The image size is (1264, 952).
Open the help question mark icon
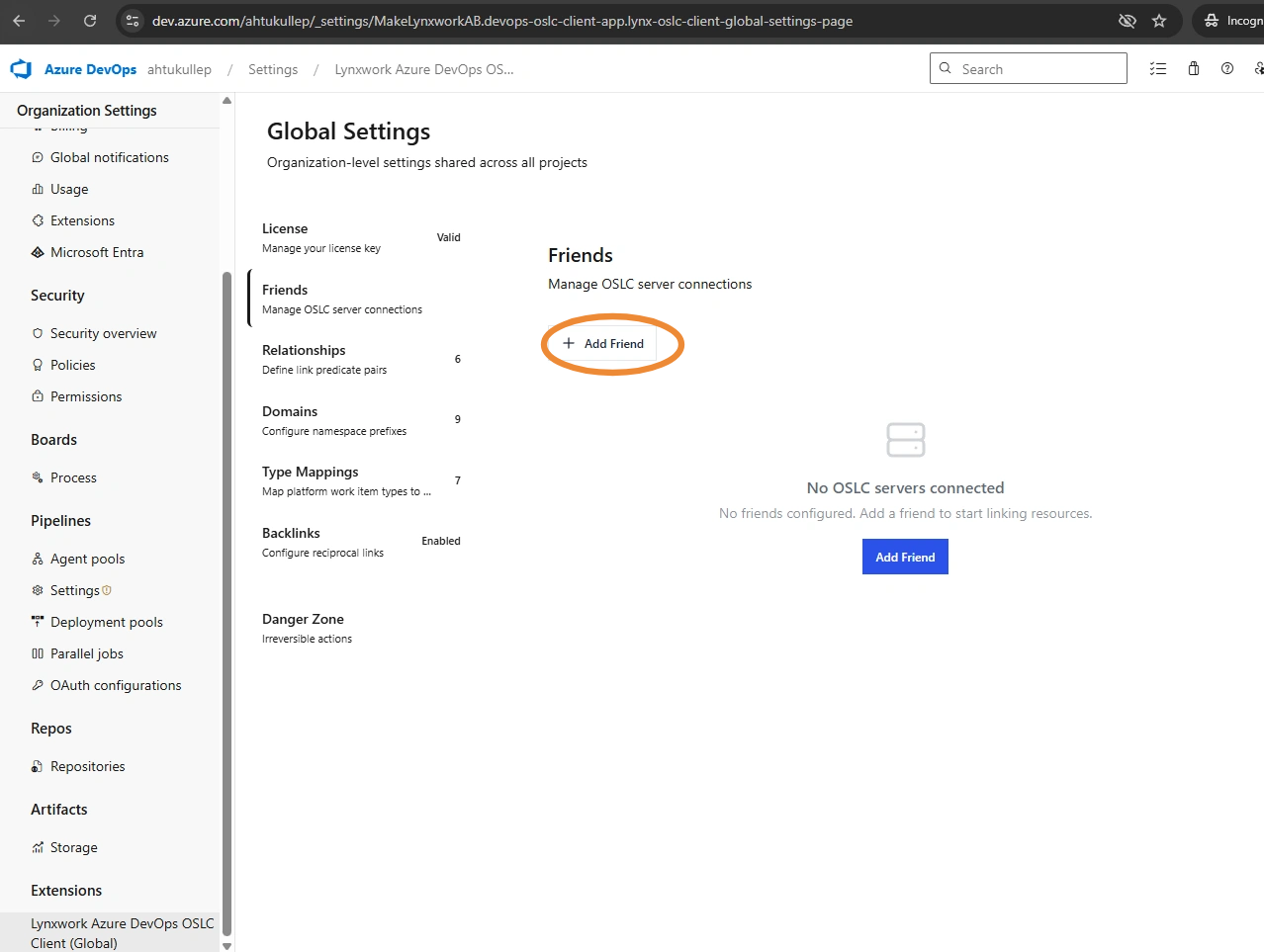[1227, 69]
